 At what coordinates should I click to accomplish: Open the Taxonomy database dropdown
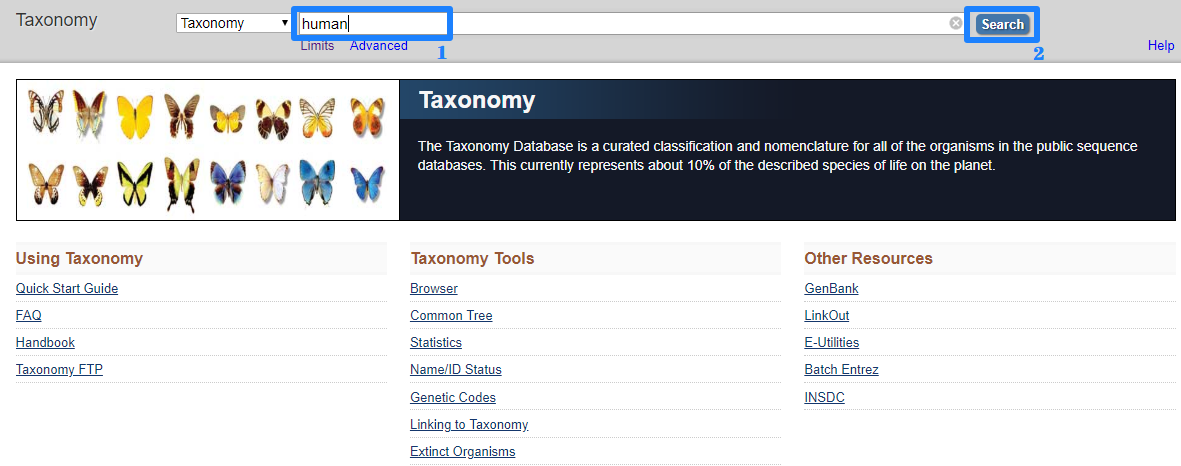click(x=233, y=23)
